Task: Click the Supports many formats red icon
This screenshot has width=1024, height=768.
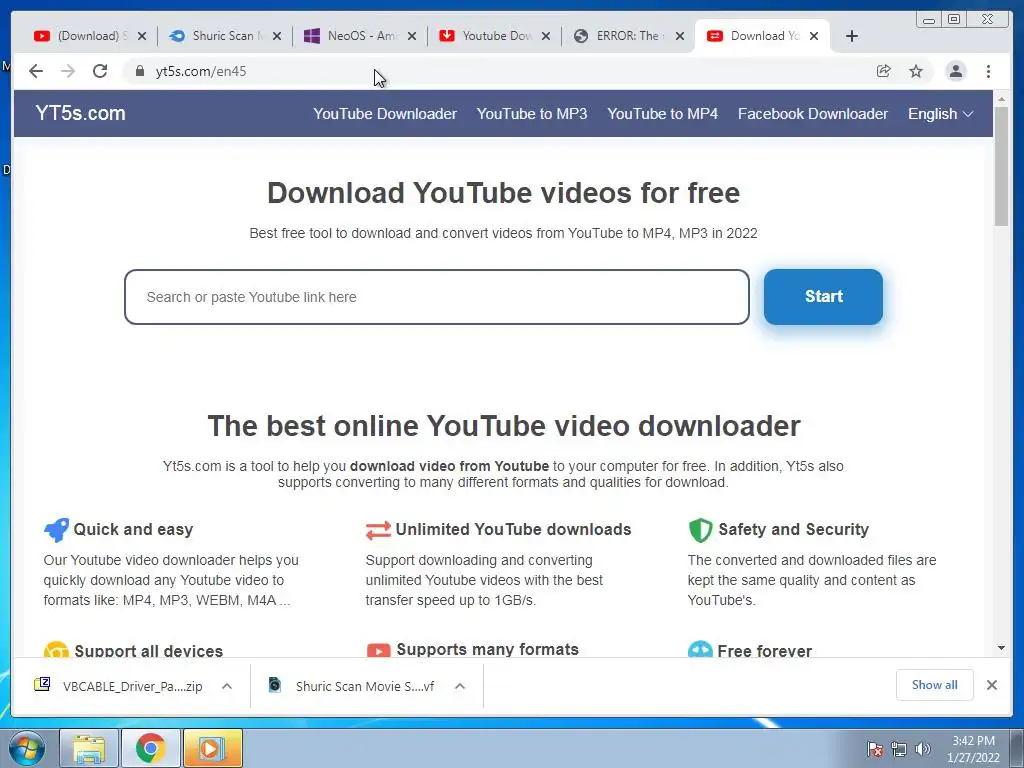Action: click(x=378, y=650)
